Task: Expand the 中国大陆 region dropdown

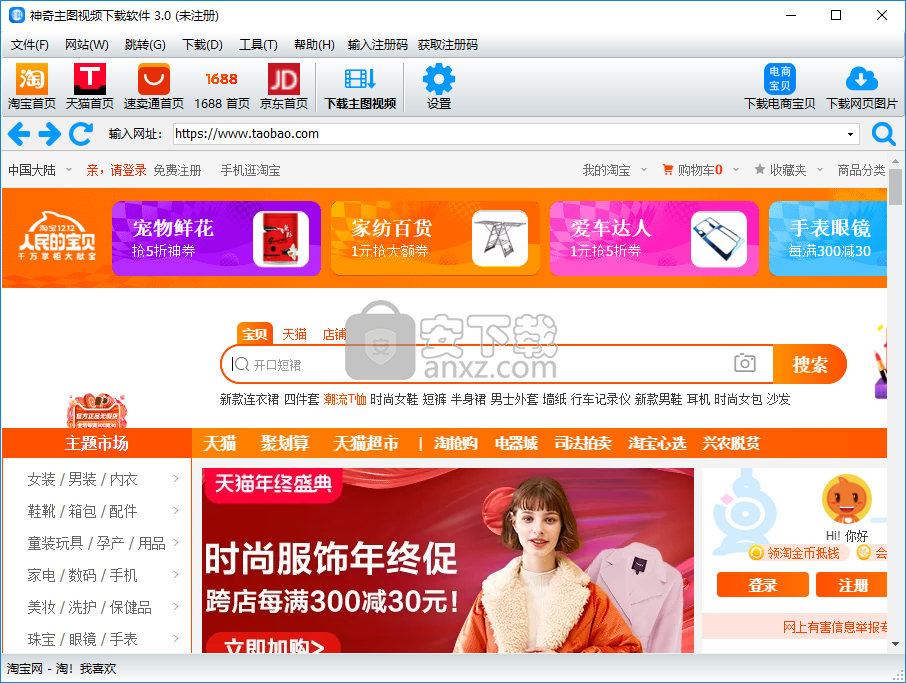Action: point(69,170)
